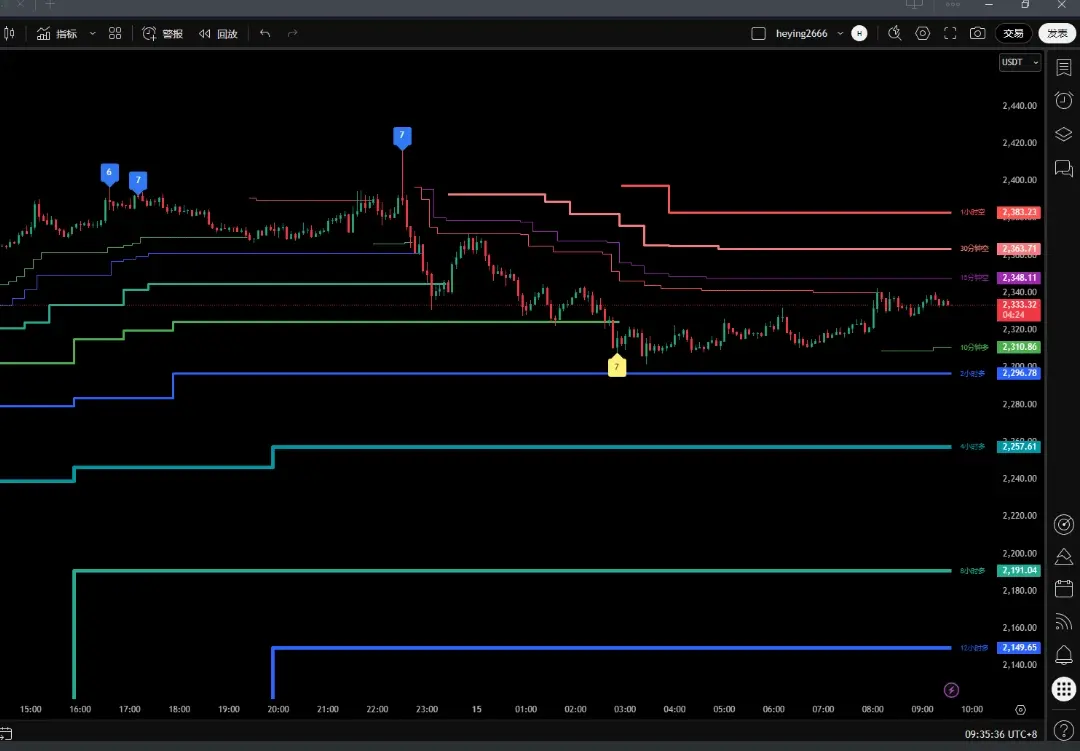This screenshot has height=751, width=1080.
Task: Click the 10分钟多 line label
Action: coord(974,347)
